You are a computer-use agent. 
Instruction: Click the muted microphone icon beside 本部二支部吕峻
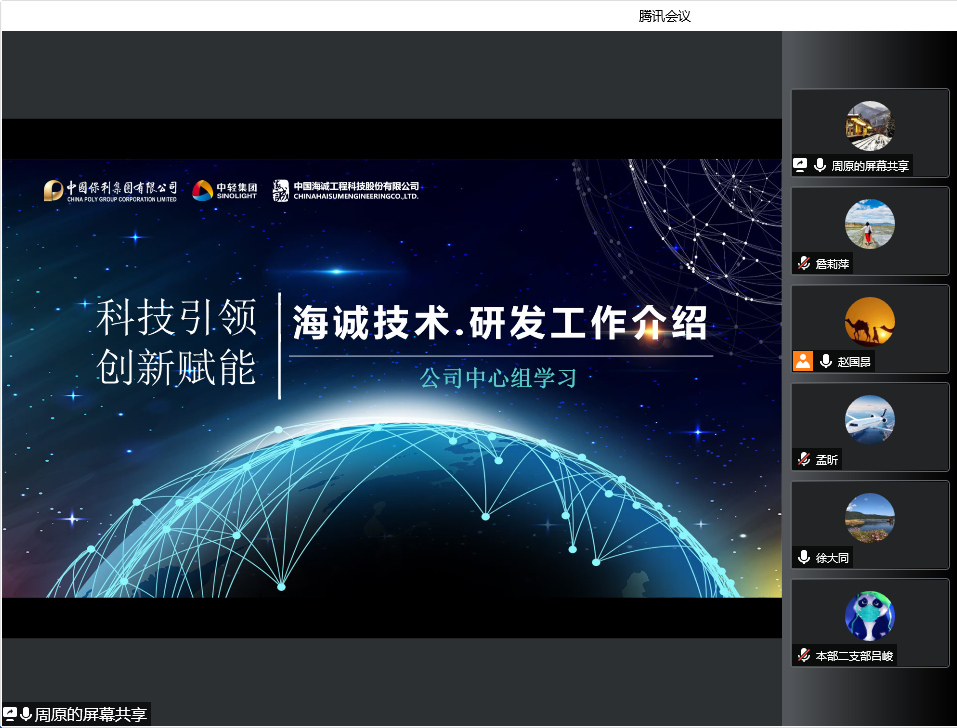coord(804,656)
